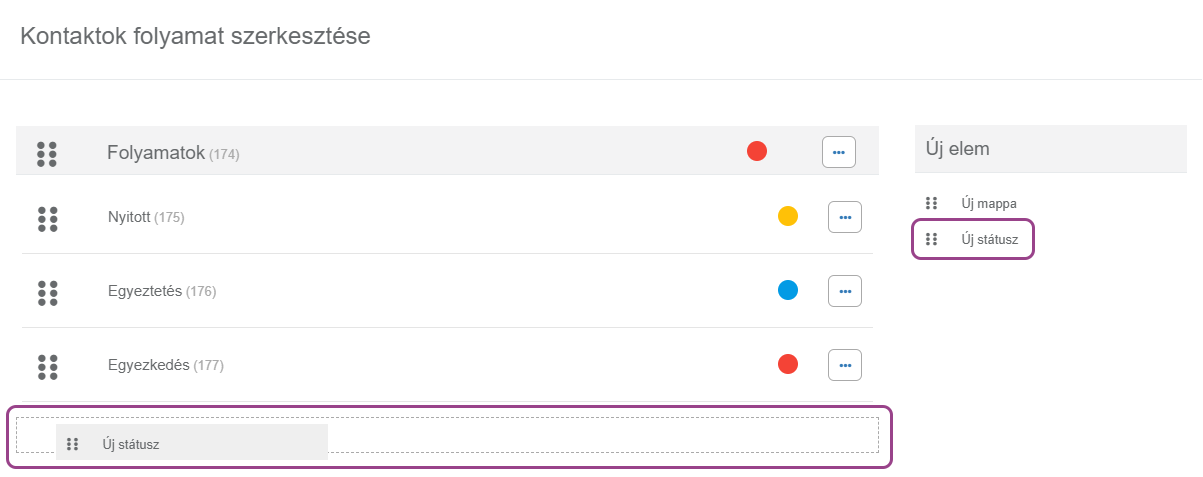Click yellow color dot of Nyitott
Image resolution: width=1203 pixels, height=477 pixels.
(788, 216)
